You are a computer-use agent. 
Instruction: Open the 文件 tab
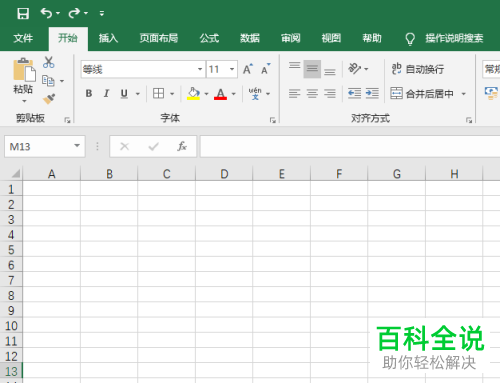[x=23, y=38]
